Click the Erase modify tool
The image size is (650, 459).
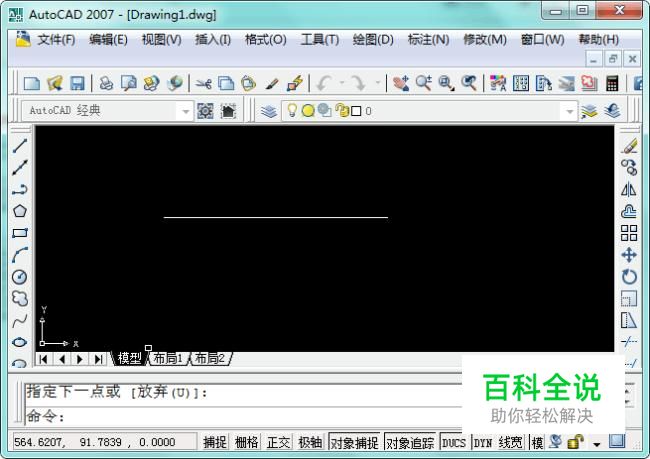[629, 146]
